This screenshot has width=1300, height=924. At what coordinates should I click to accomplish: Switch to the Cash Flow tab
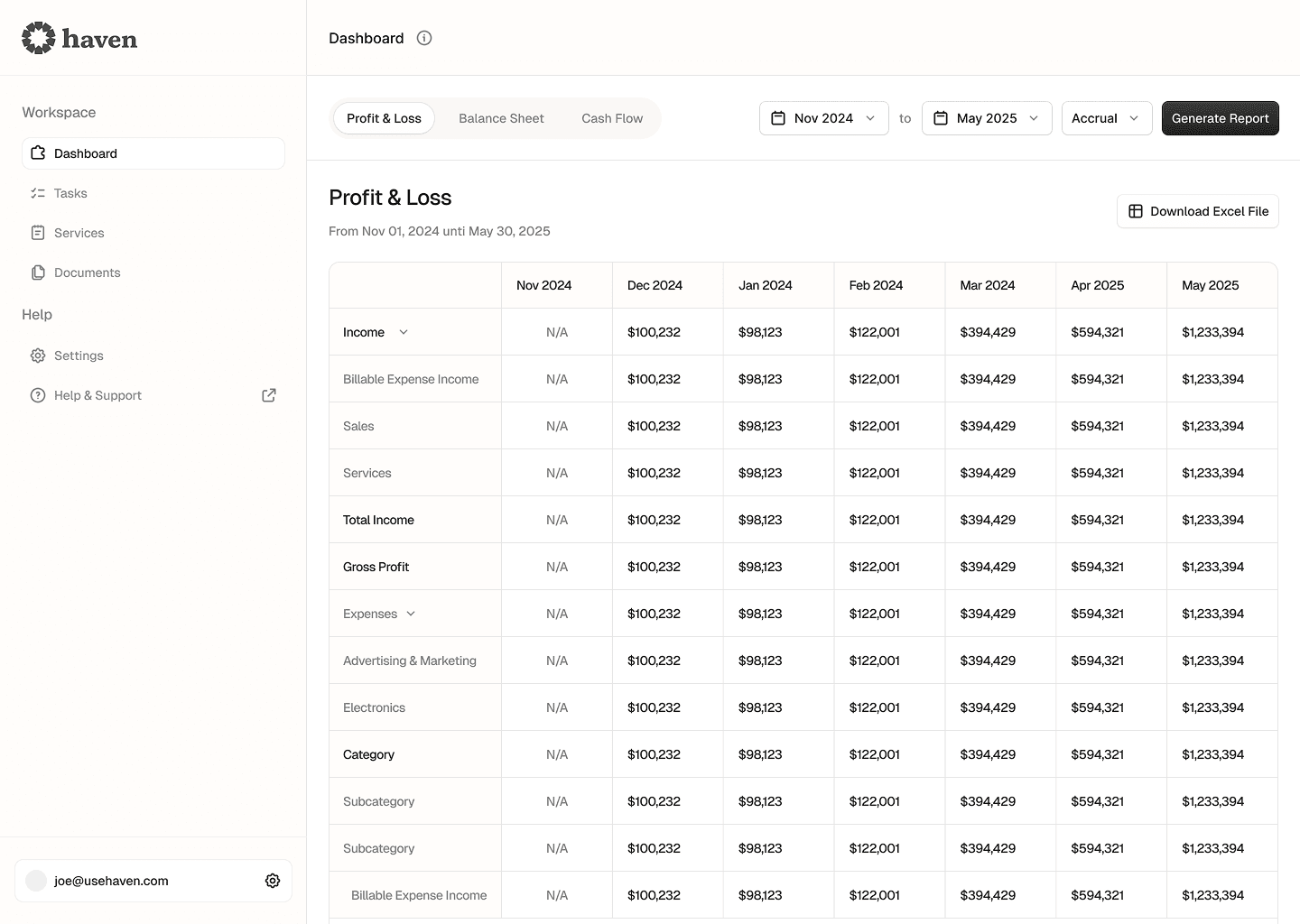(612, 118)
